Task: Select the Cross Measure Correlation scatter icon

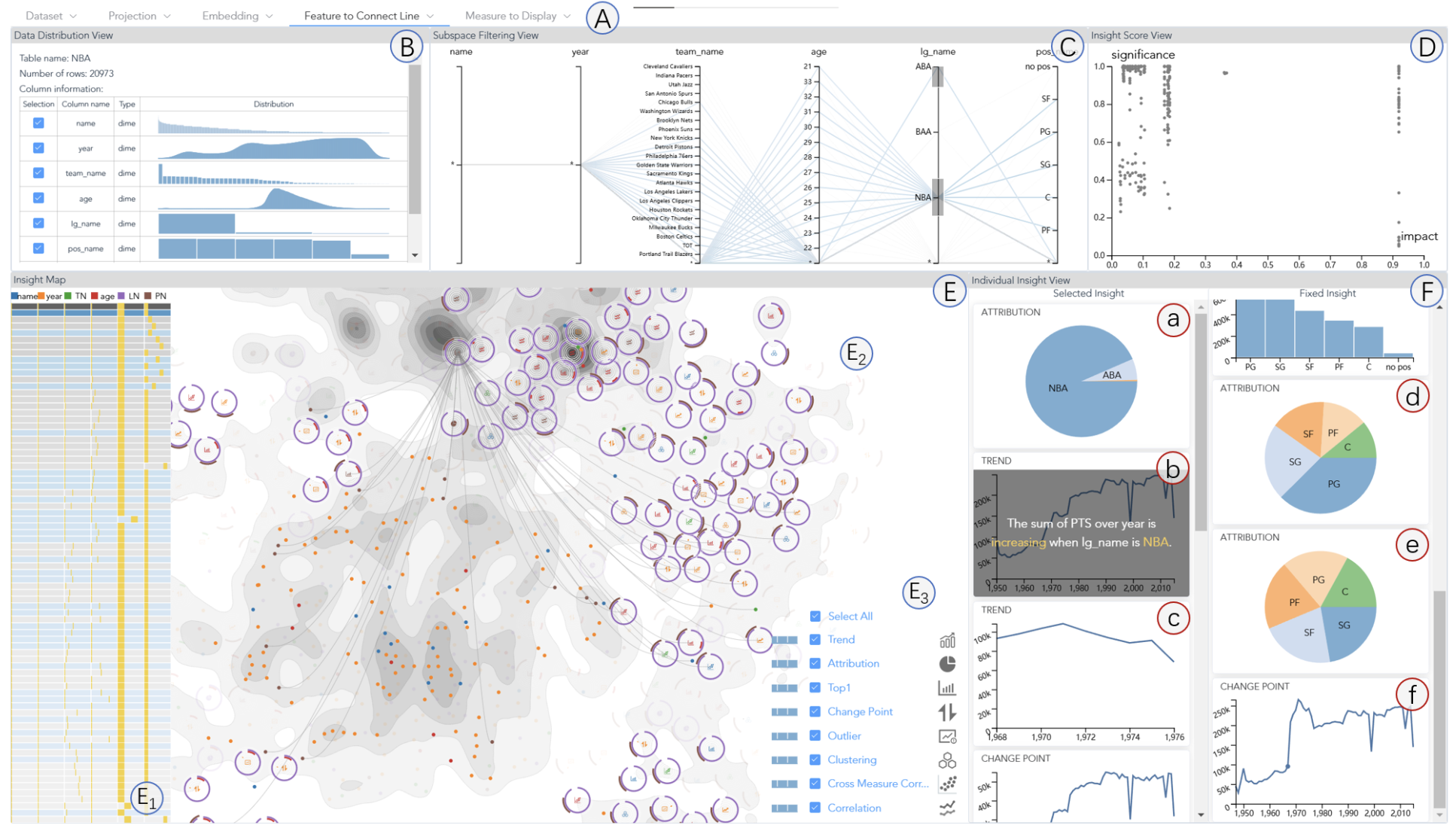Action: click(947, 784)
